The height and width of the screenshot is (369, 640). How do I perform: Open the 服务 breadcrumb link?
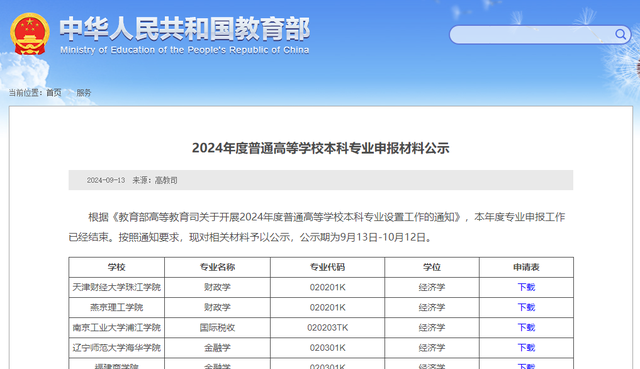[x=84, y=93]
